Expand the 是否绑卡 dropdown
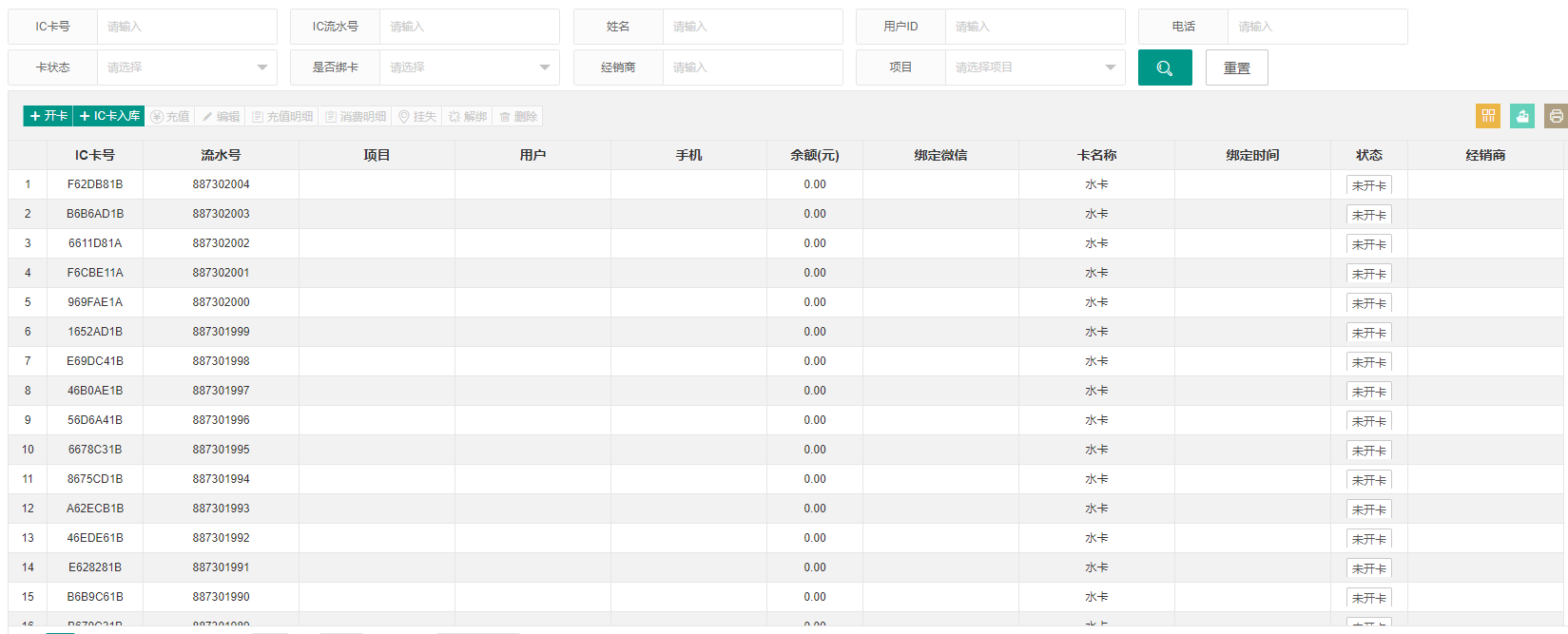The width and height of the screenshot is (1568, 634). coord(470,67)
